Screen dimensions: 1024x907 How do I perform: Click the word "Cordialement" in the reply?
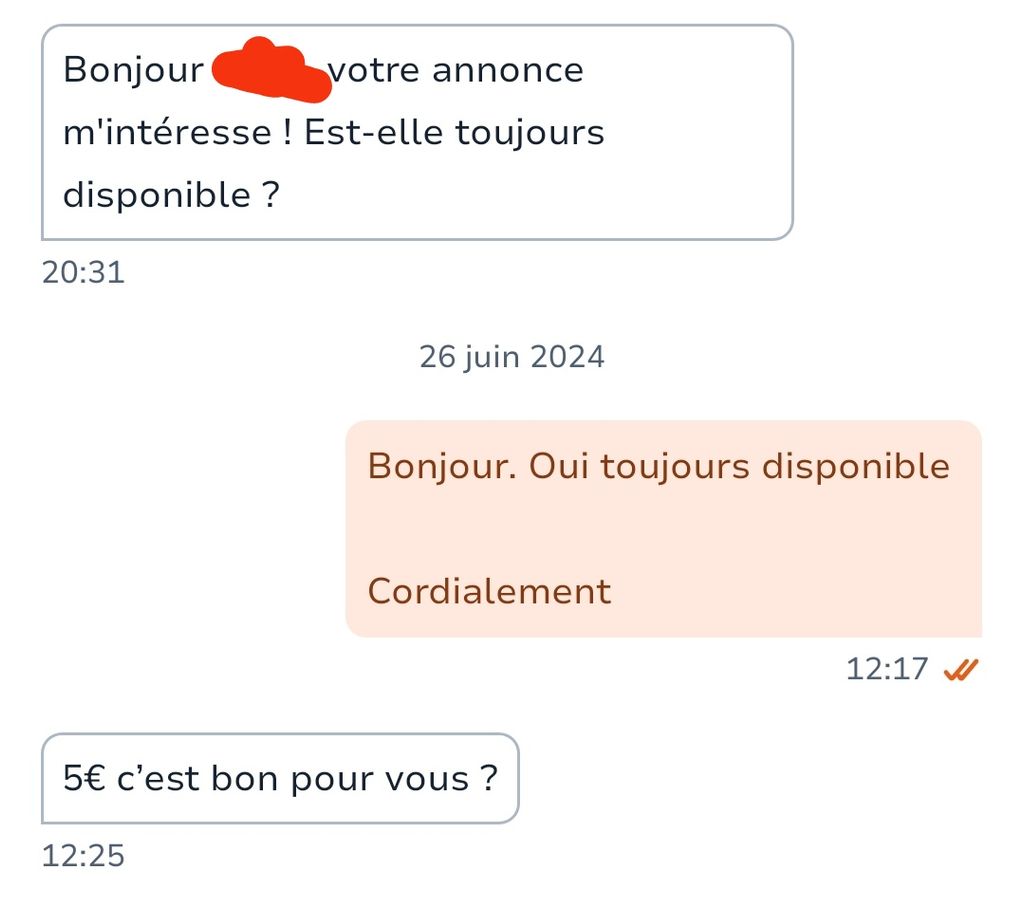click(489, 592)
